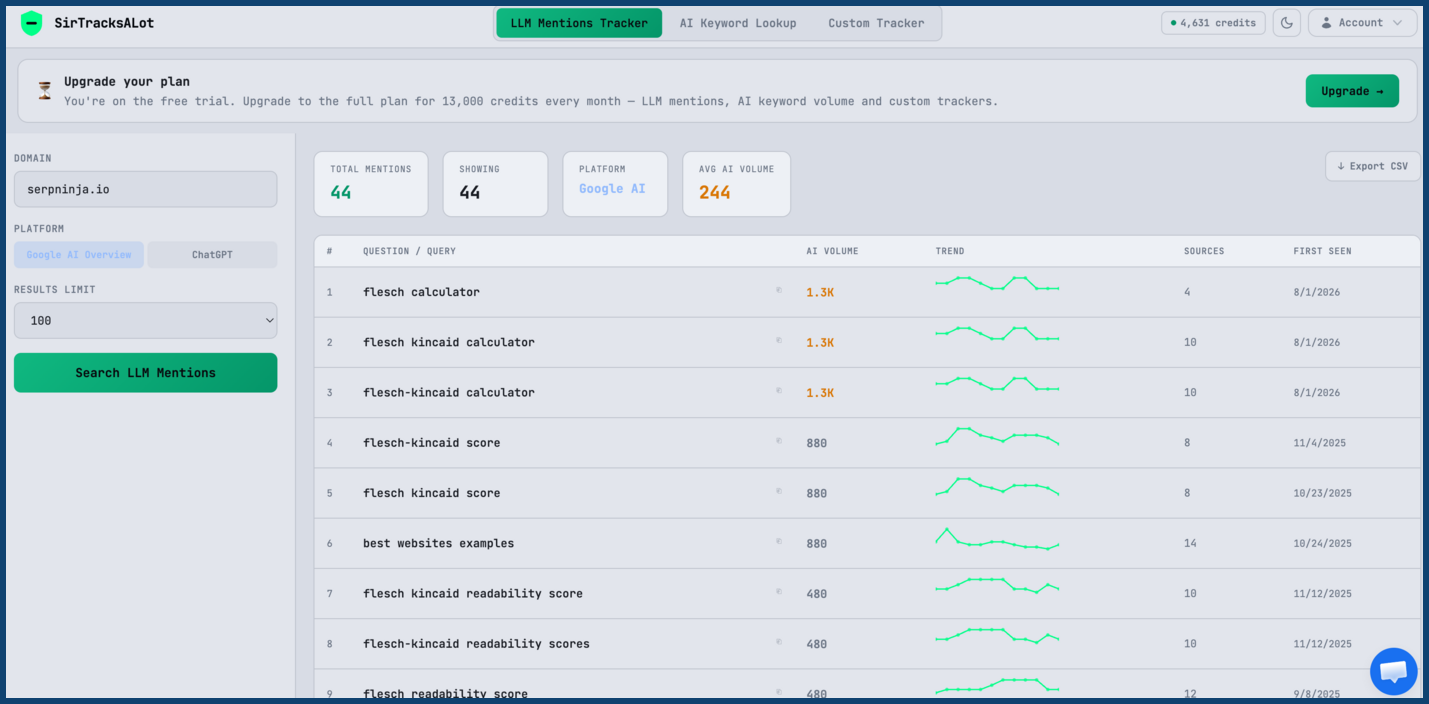Click query text 'best websites examples'
This screenshot has width=1429, height=704.
click(438, 543)
